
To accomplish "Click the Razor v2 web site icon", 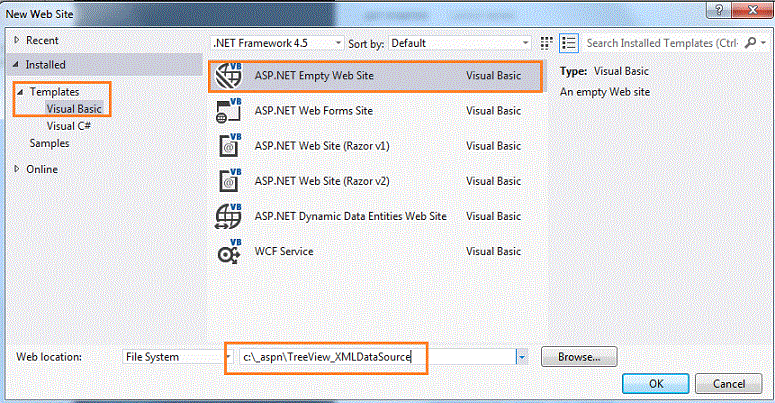I will point(229,181).
